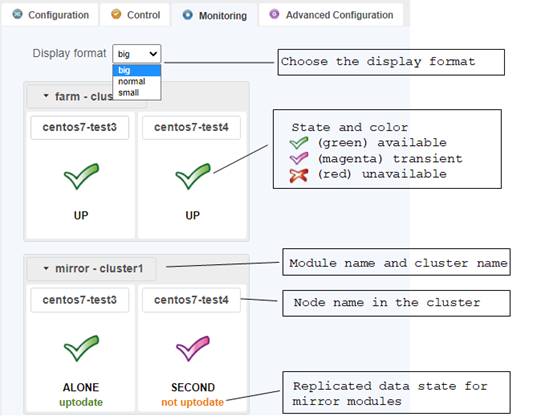Click the Configuration tab icon

tap(17, 14)
